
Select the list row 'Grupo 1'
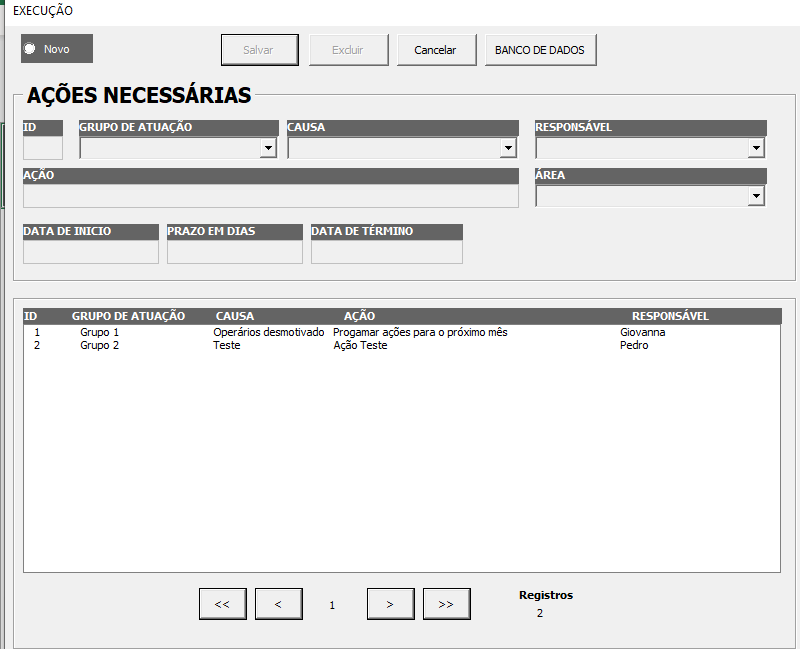coord(402,332)
